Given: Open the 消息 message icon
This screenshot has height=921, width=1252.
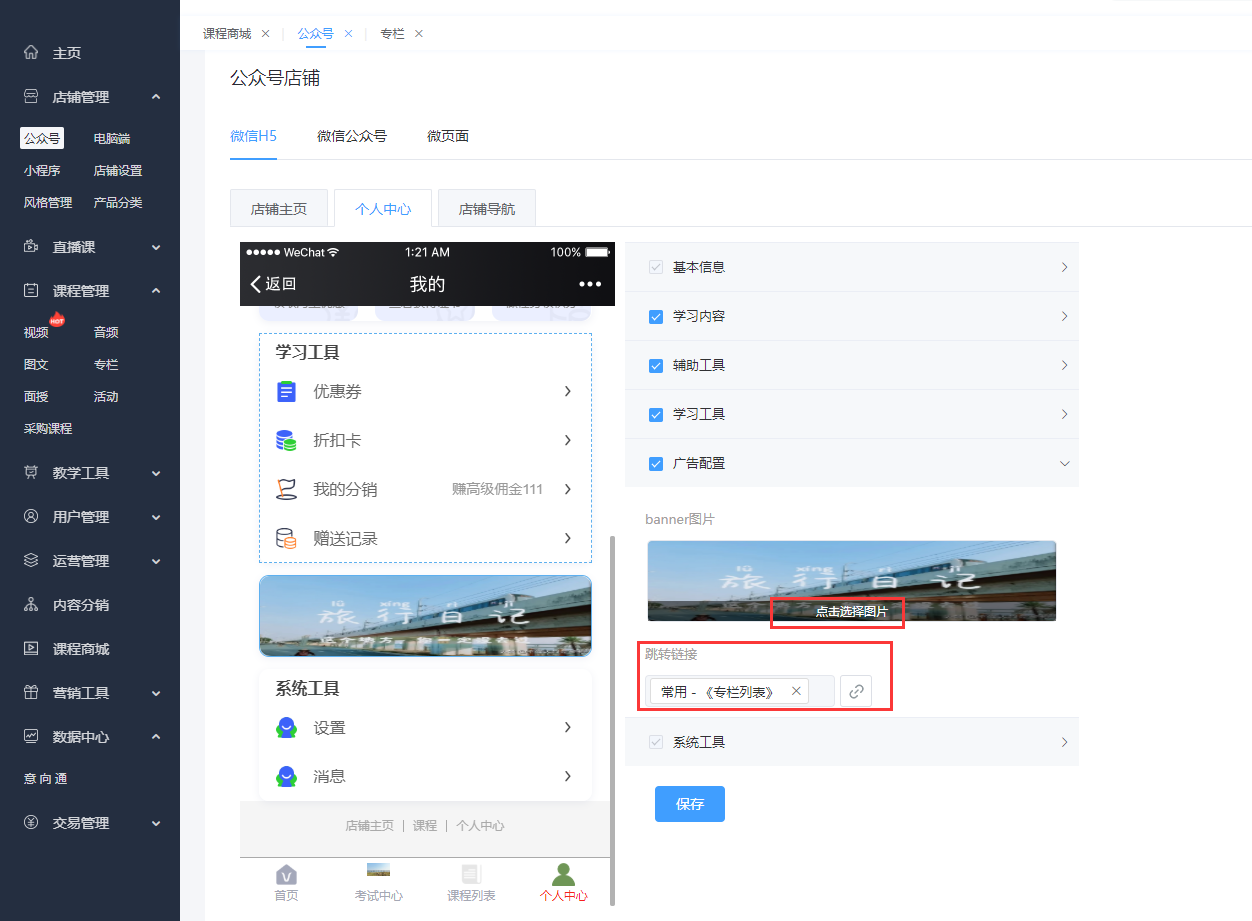Looking at the screenshot, I should [x=286, y=775].
